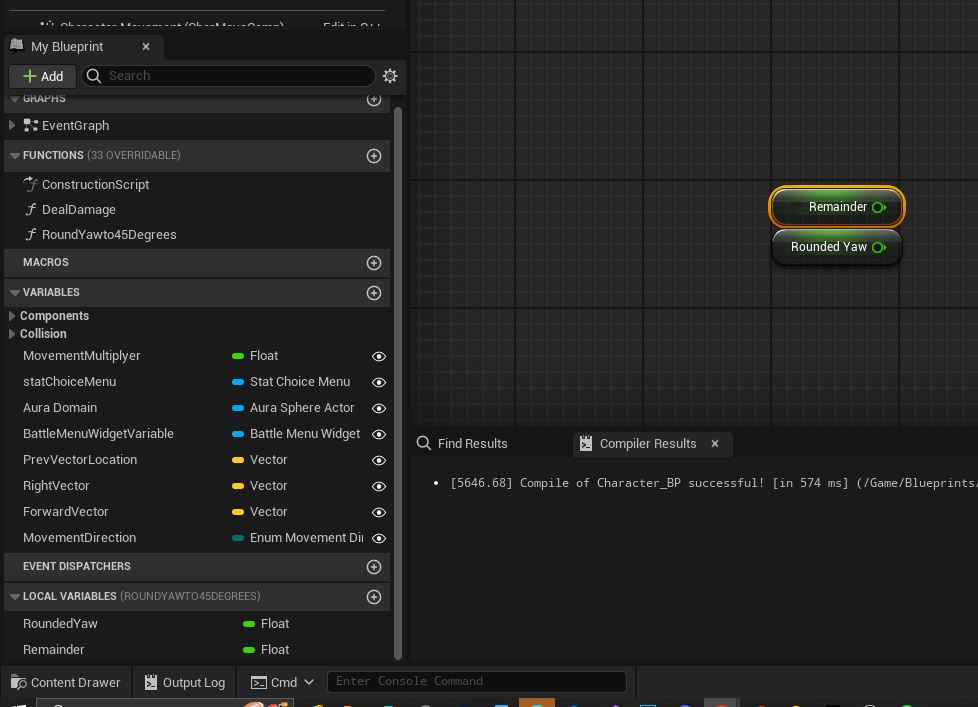Toggle visibility eye for Aura Domain
Viewport: 978px width, 707px height.
point(379,408)
